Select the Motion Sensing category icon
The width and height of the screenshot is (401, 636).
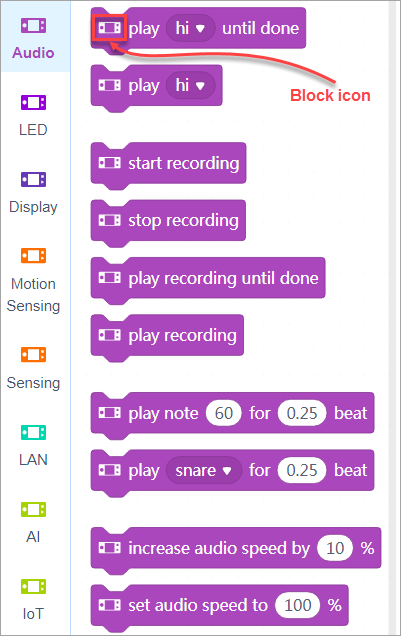[x=33, y=256]
